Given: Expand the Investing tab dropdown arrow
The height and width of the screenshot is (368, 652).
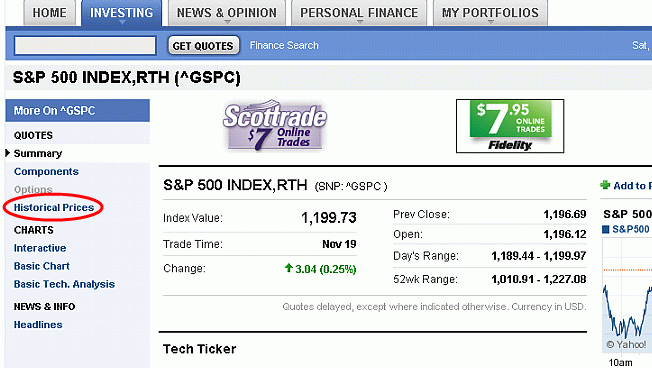Looking at the screenshot, I should click(122, 22).
